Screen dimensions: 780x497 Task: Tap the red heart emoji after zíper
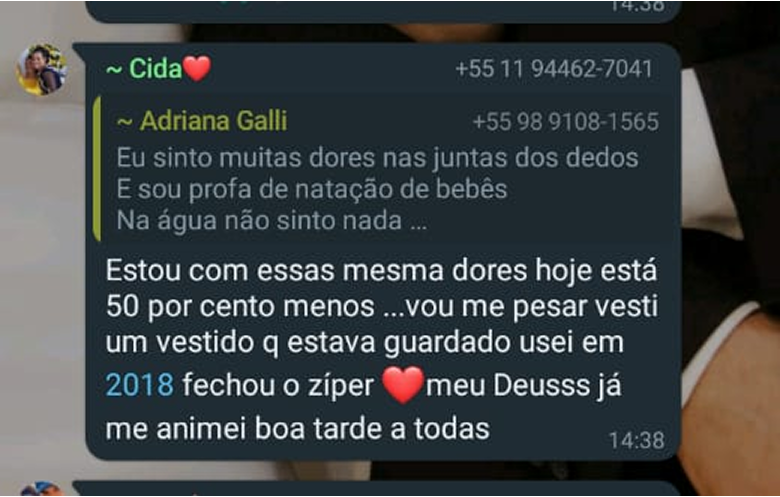tap(403, 385)
